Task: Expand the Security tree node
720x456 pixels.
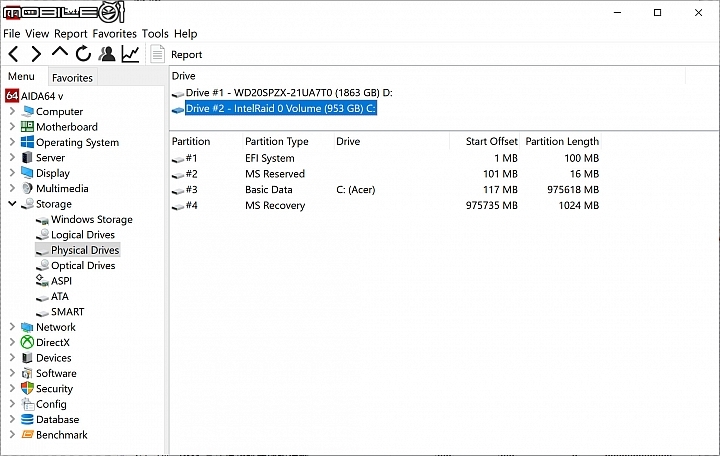Action: (x=12, y=388)
